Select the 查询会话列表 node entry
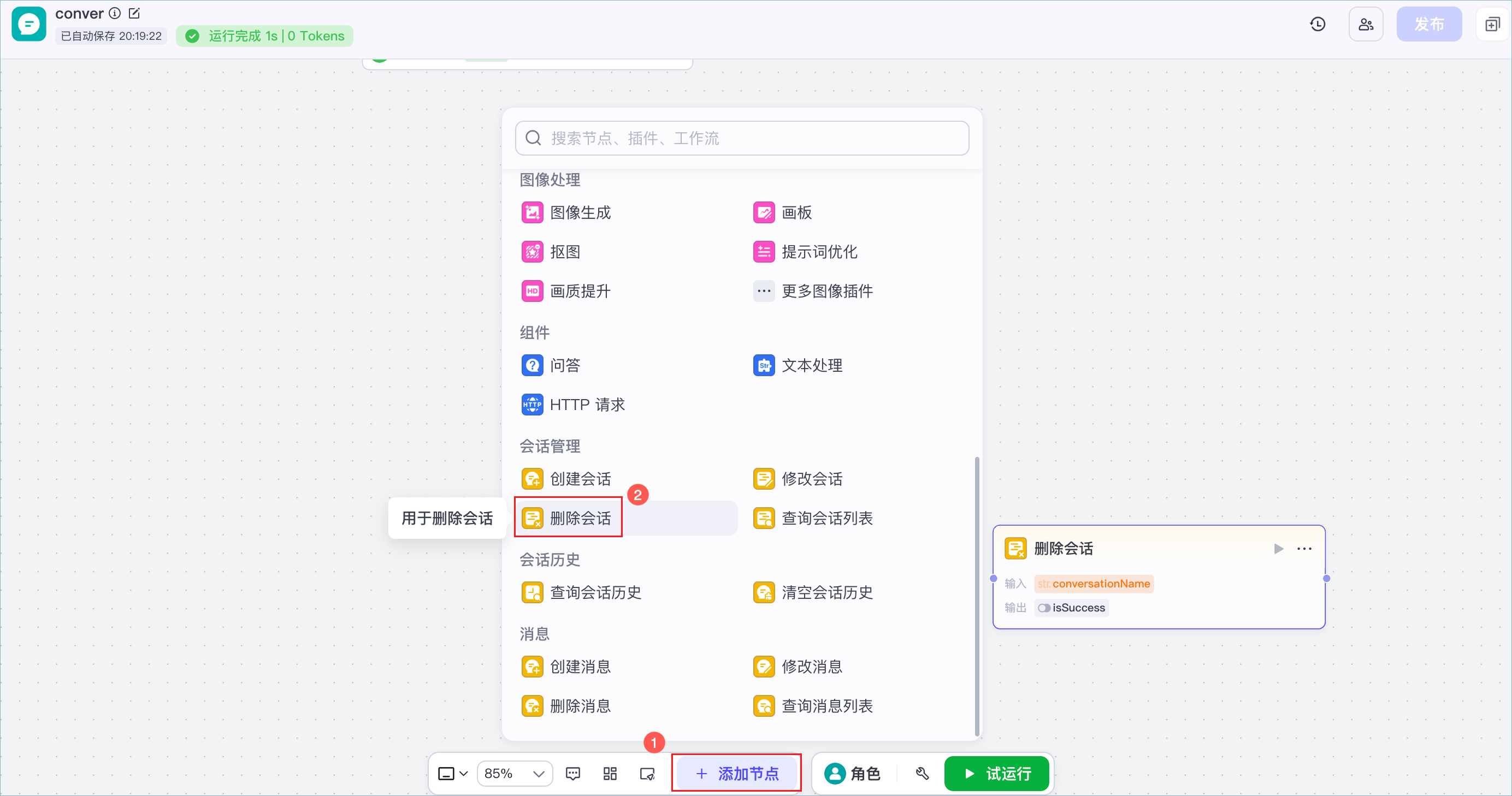The height and width of the screenshot is (796, 1512). (813, 518)
